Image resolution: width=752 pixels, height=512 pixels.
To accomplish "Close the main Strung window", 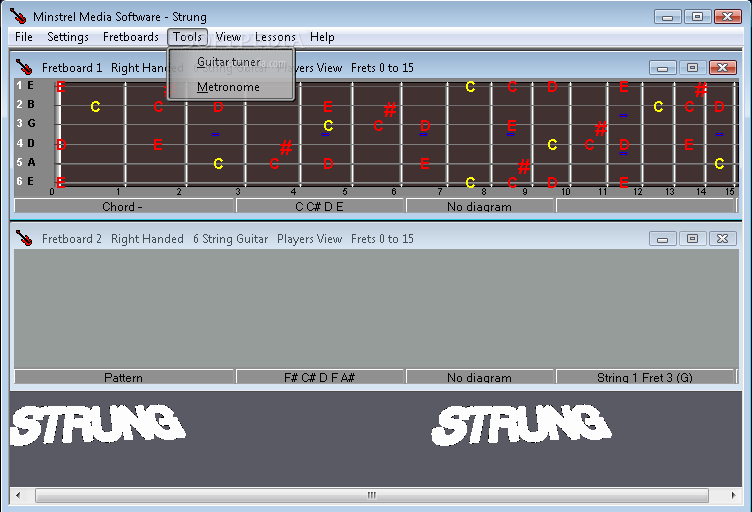I will click(x=728, y=16).
